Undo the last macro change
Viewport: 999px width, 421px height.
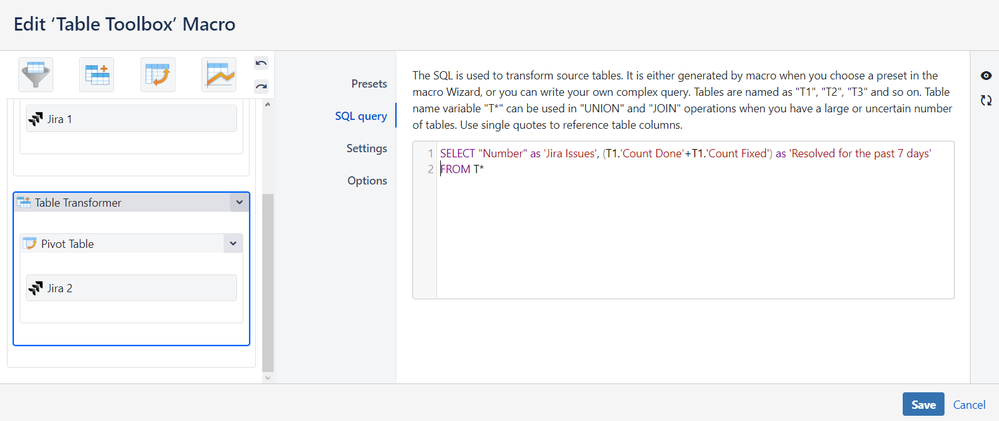(261, 63)
